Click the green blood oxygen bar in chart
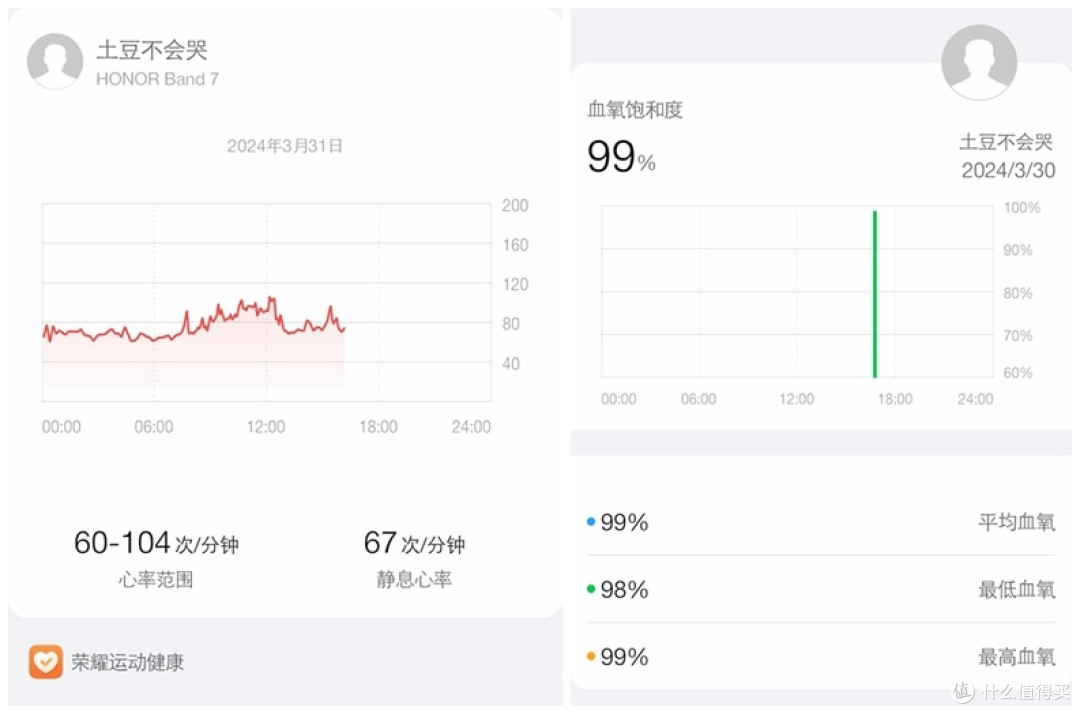Image resolution: width=1080 pixels, height=714 pixels. click(x=875, y=294)
